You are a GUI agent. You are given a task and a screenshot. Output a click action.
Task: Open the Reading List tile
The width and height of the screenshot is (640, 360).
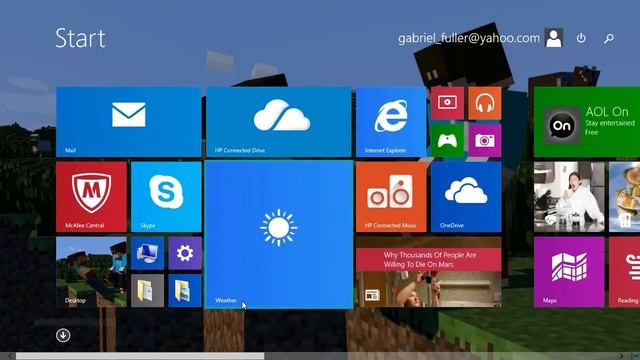pyautogui.click(x=624, y=272)
